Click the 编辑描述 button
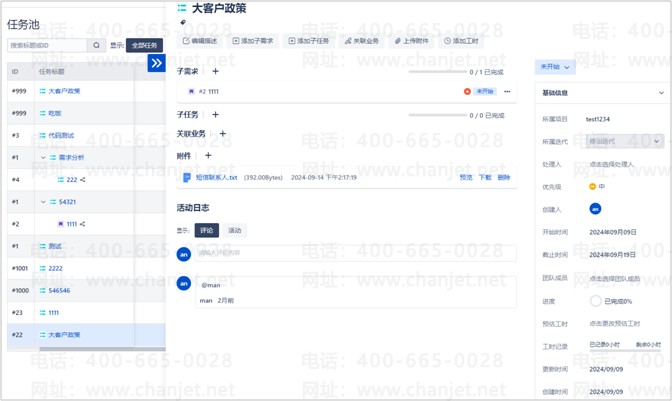672x401 pixels. pyautogui.click(x=200, y=41)
